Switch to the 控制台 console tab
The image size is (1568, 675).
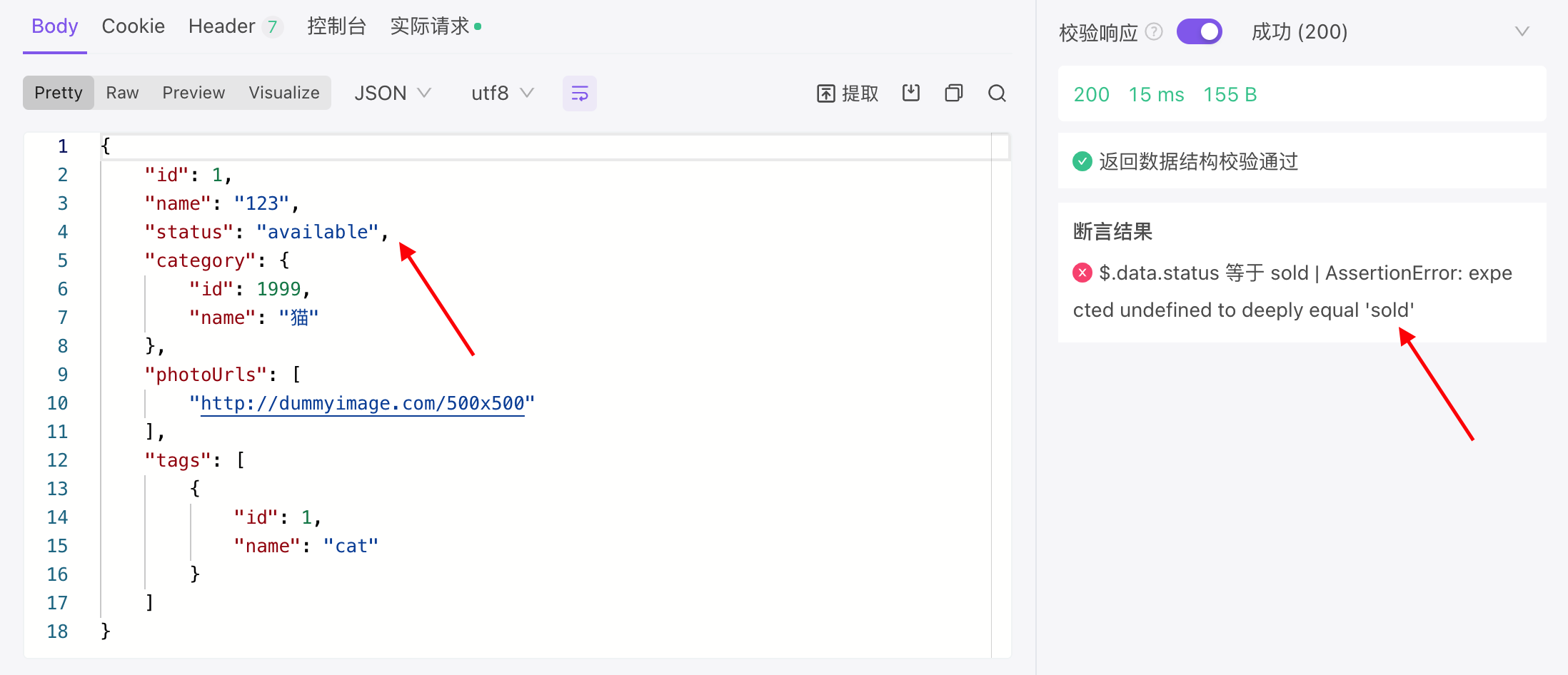click(336, 26)
